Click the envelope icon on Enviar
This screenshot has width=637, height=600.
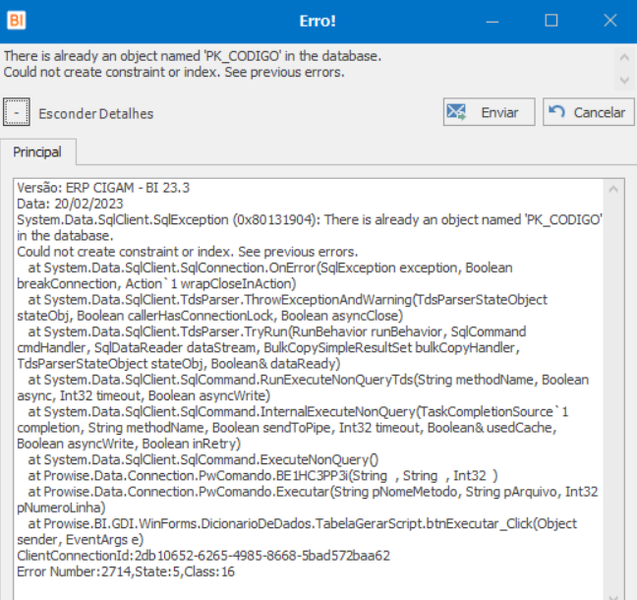click(456, 112)
